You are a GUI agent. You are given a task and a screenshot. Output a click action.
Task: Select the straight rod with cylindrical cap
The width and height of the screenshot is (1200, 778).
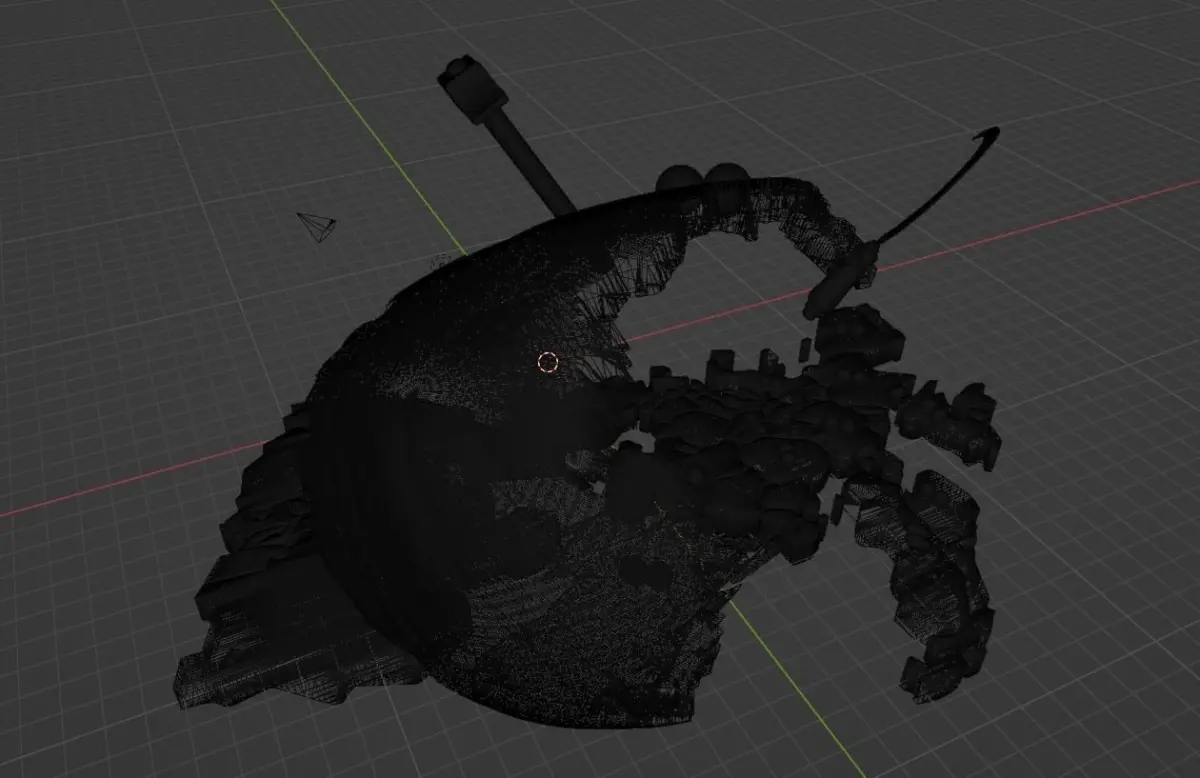click(506, 134)
